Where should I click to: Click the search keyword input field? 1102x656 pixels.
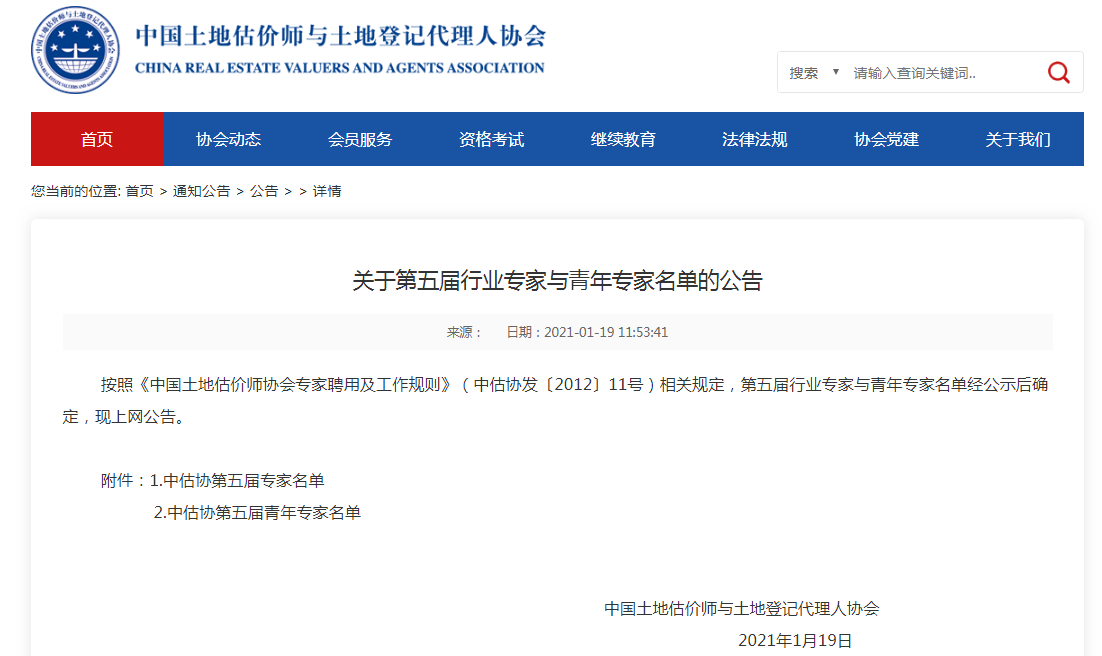943,73
